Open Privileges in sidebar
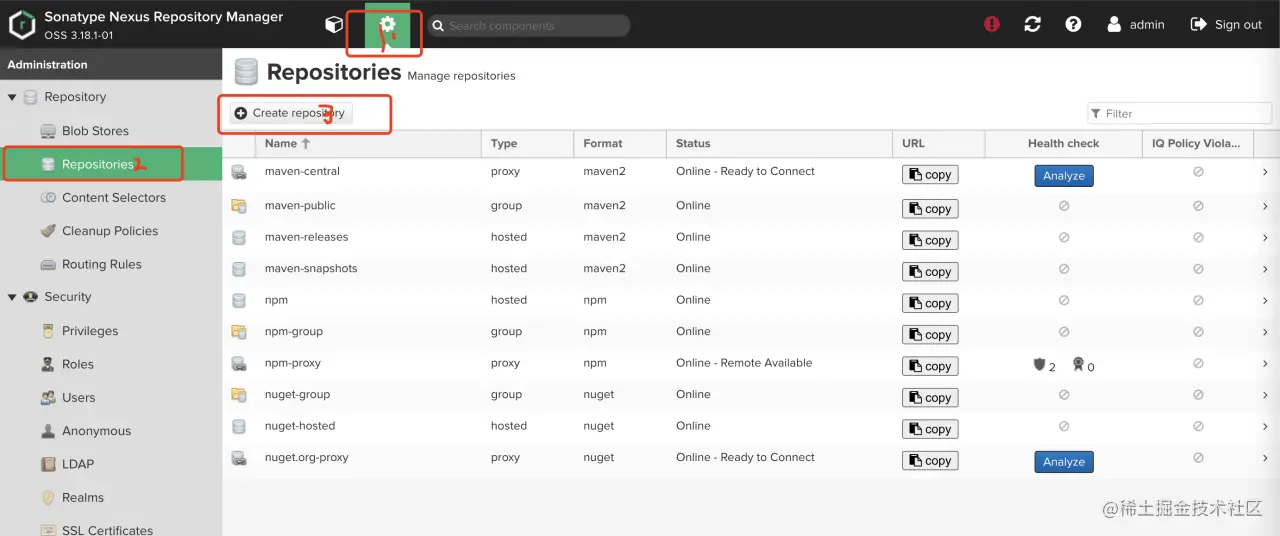1280x536 pixels. pyautogui.click(x=90, y=331)
